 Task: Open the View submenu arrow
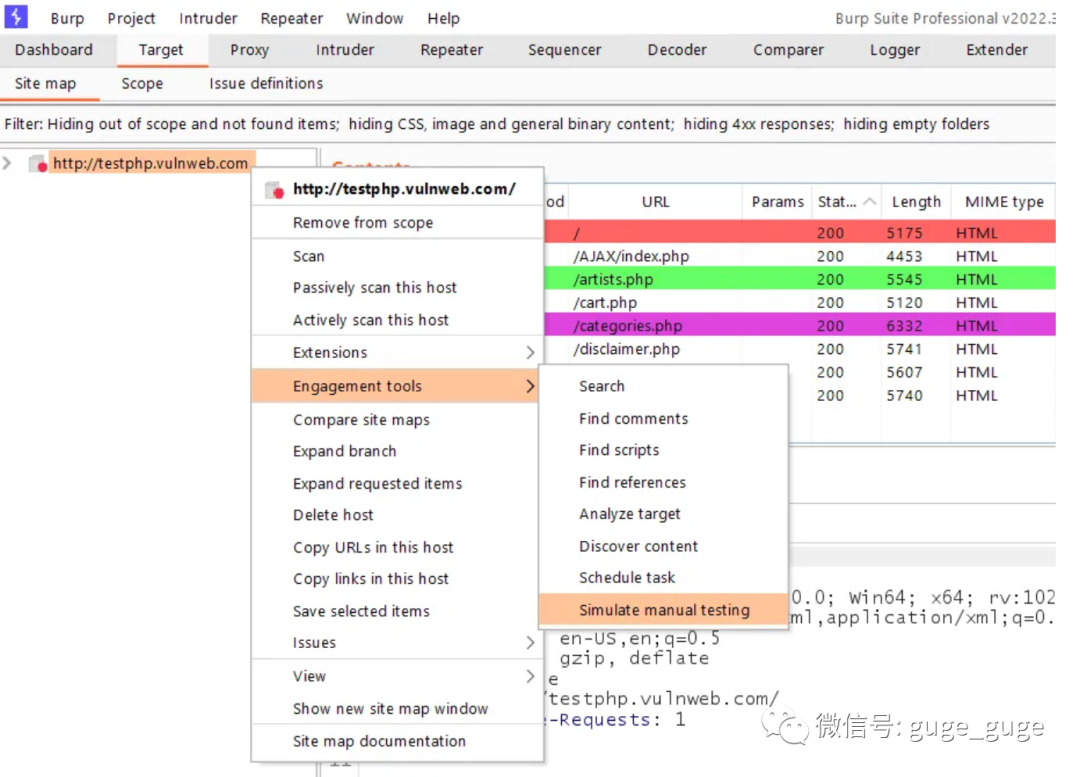click(x=530, y=676)
